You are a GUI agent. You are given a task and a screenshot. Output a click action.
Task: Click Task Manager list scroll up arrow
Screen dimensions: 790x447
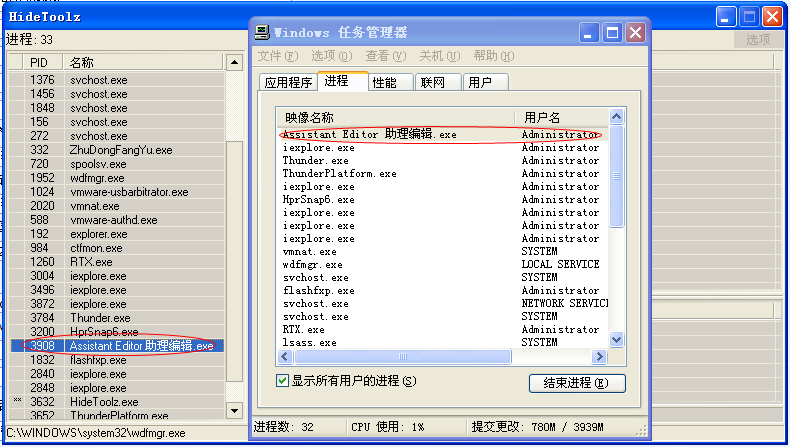pyautogui.click(x=616, y=117)
